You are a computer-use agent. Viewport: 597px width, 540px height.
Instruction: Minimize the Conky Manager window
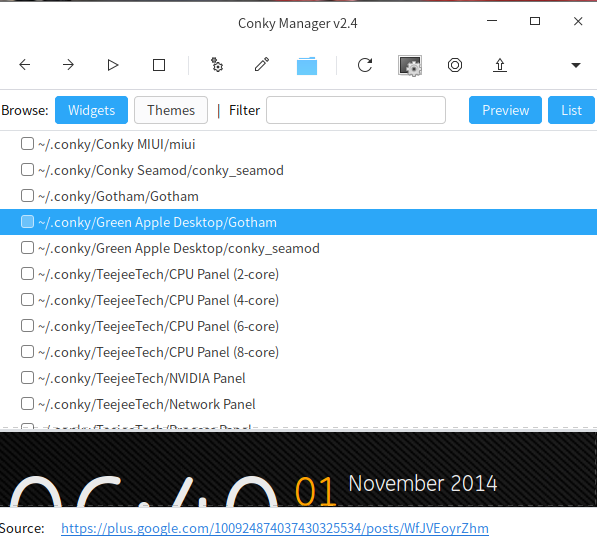(x=492, y=21)
